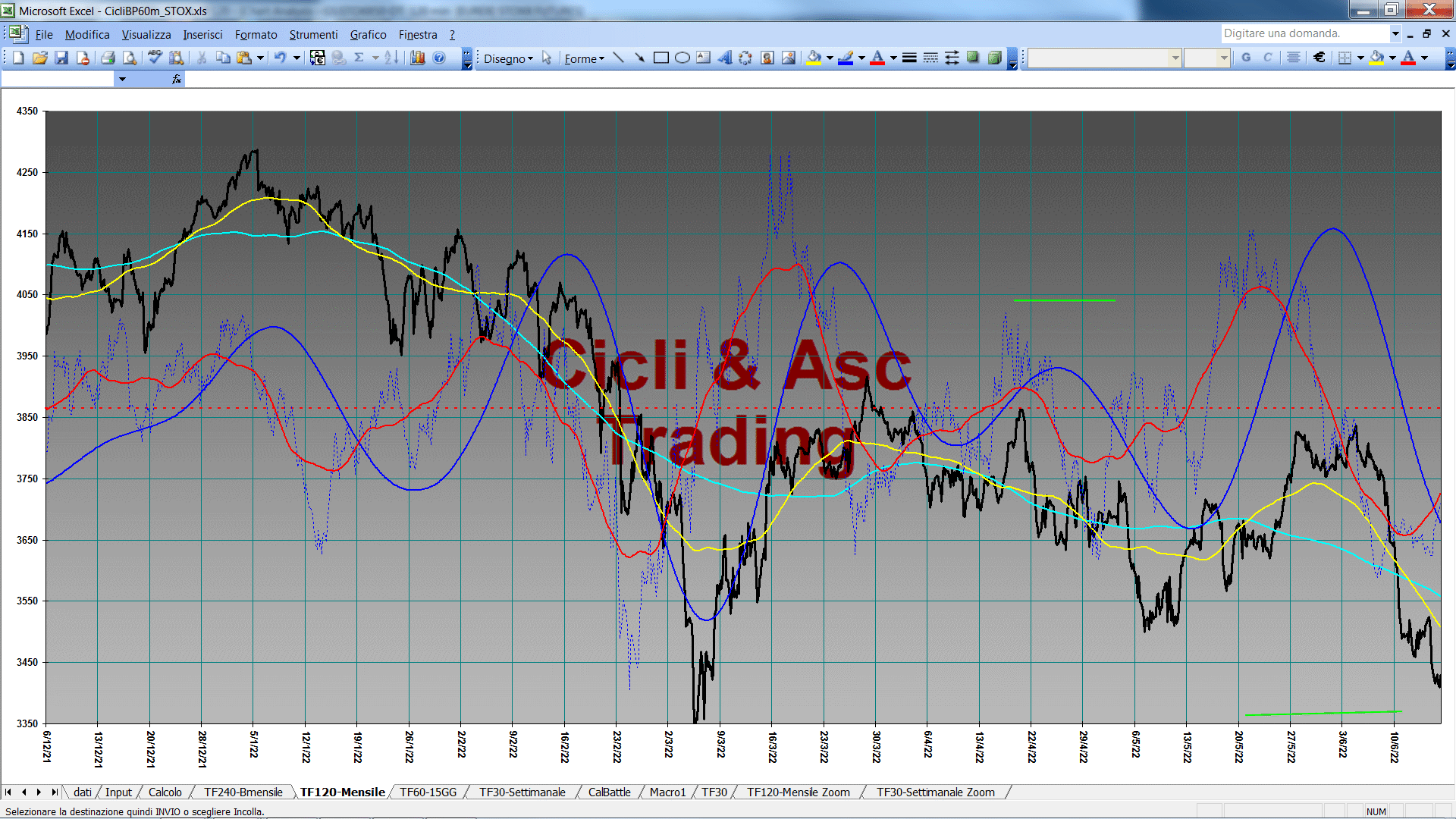This screenshot has width=1456, height=819.
Task: Save the workbook with the floppy disk icon
Action: (61, 58)
